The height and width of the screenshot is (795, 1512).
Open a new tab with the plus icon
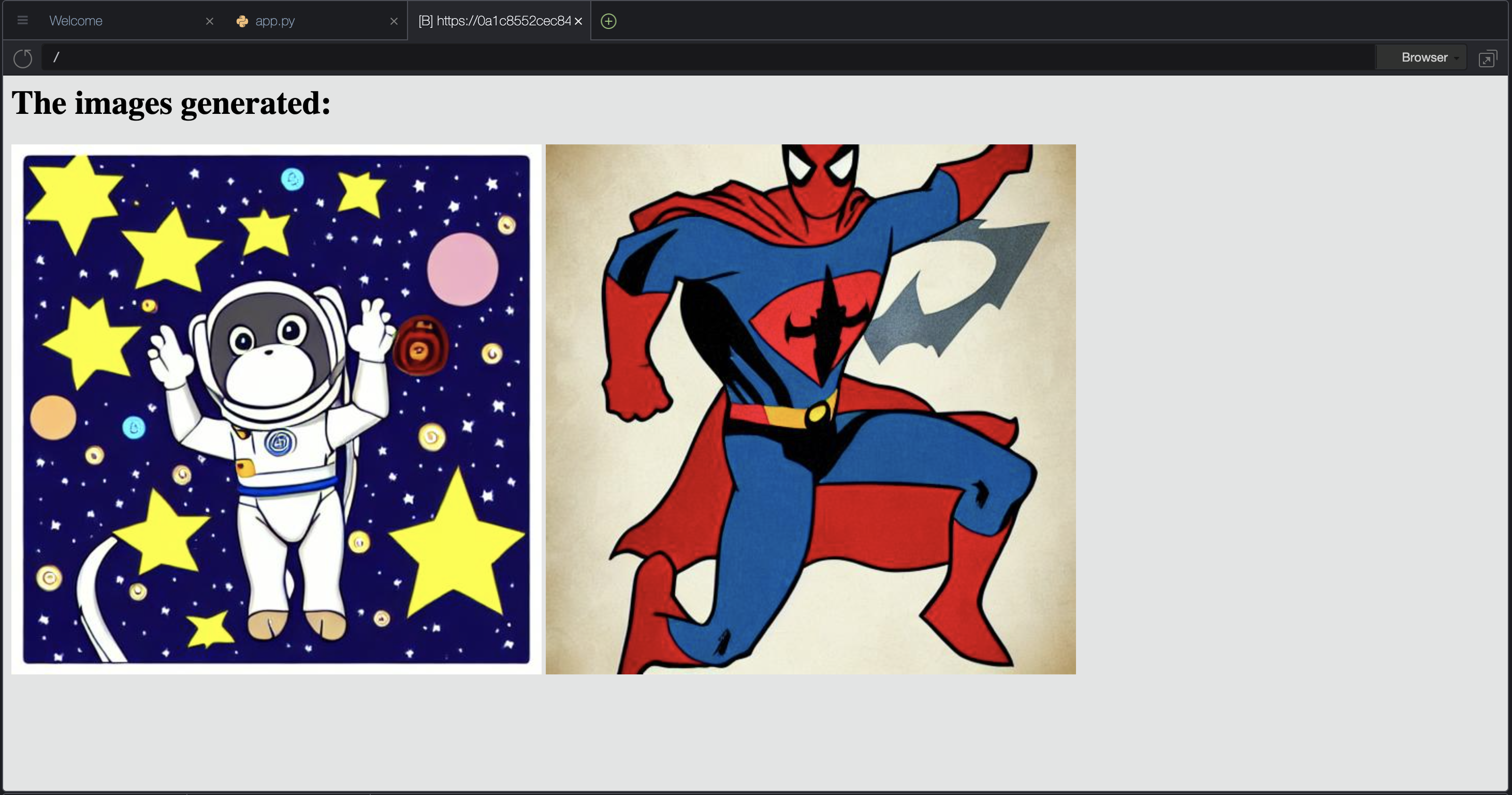pos(608,21)
